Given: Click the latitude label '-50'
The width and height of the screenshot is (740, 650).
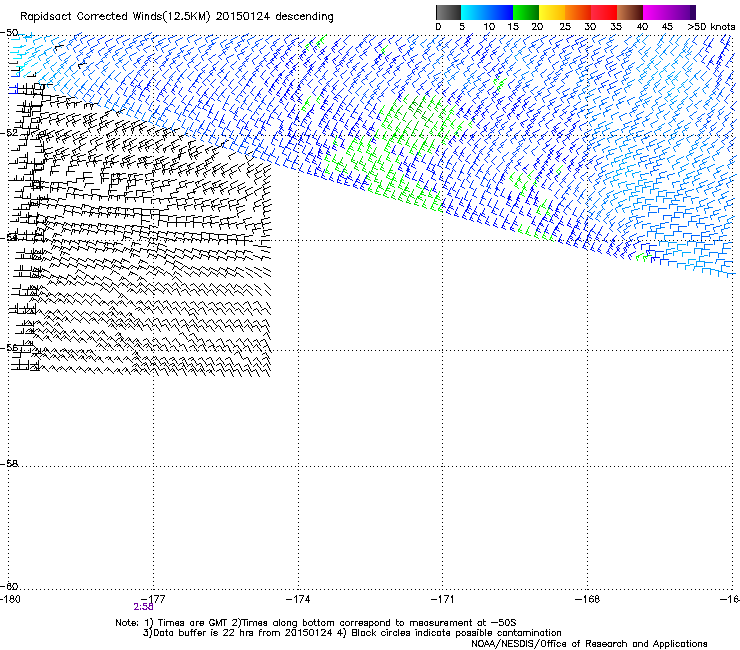Looking at the screenshot, I should coord(9,33).
